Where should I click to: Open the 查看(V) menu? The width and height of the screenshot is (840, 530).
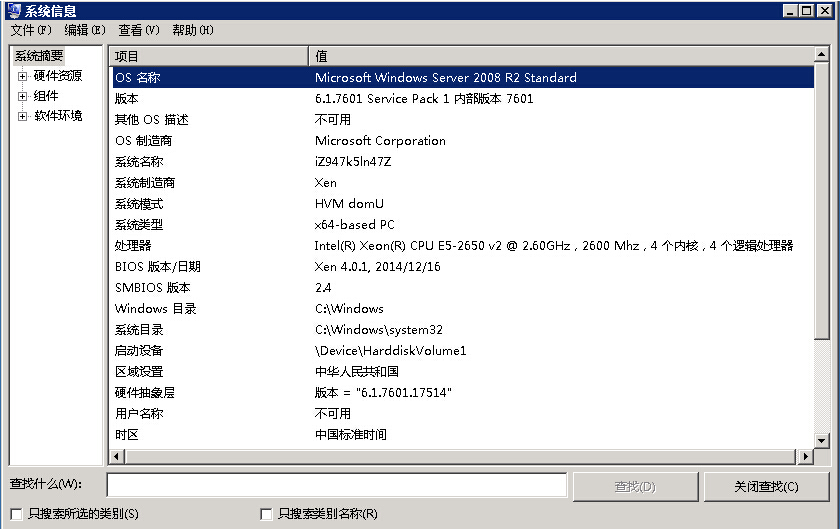pyautogui.click(x=139, y=30)
